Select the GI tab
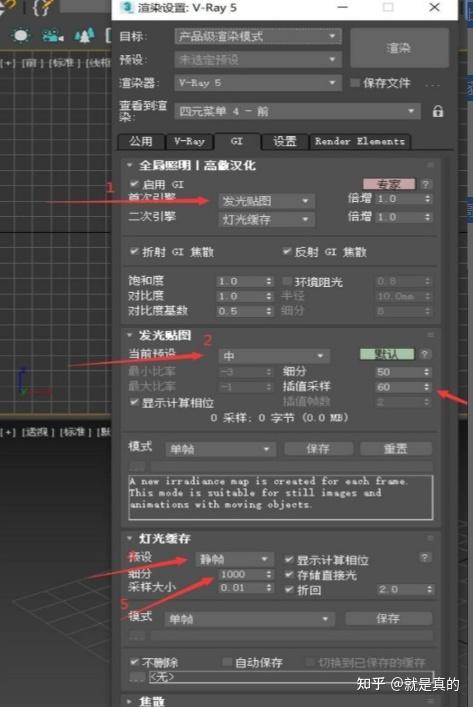473x707 pixels. tap(237, 141)
